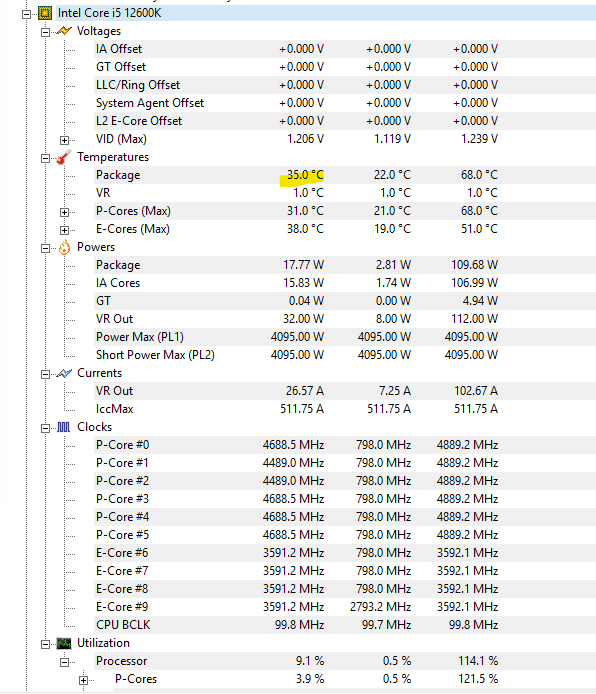The height and width of the screenshot is (694, 596).
Task: Select the GT power row
Action: coord(345,301)
